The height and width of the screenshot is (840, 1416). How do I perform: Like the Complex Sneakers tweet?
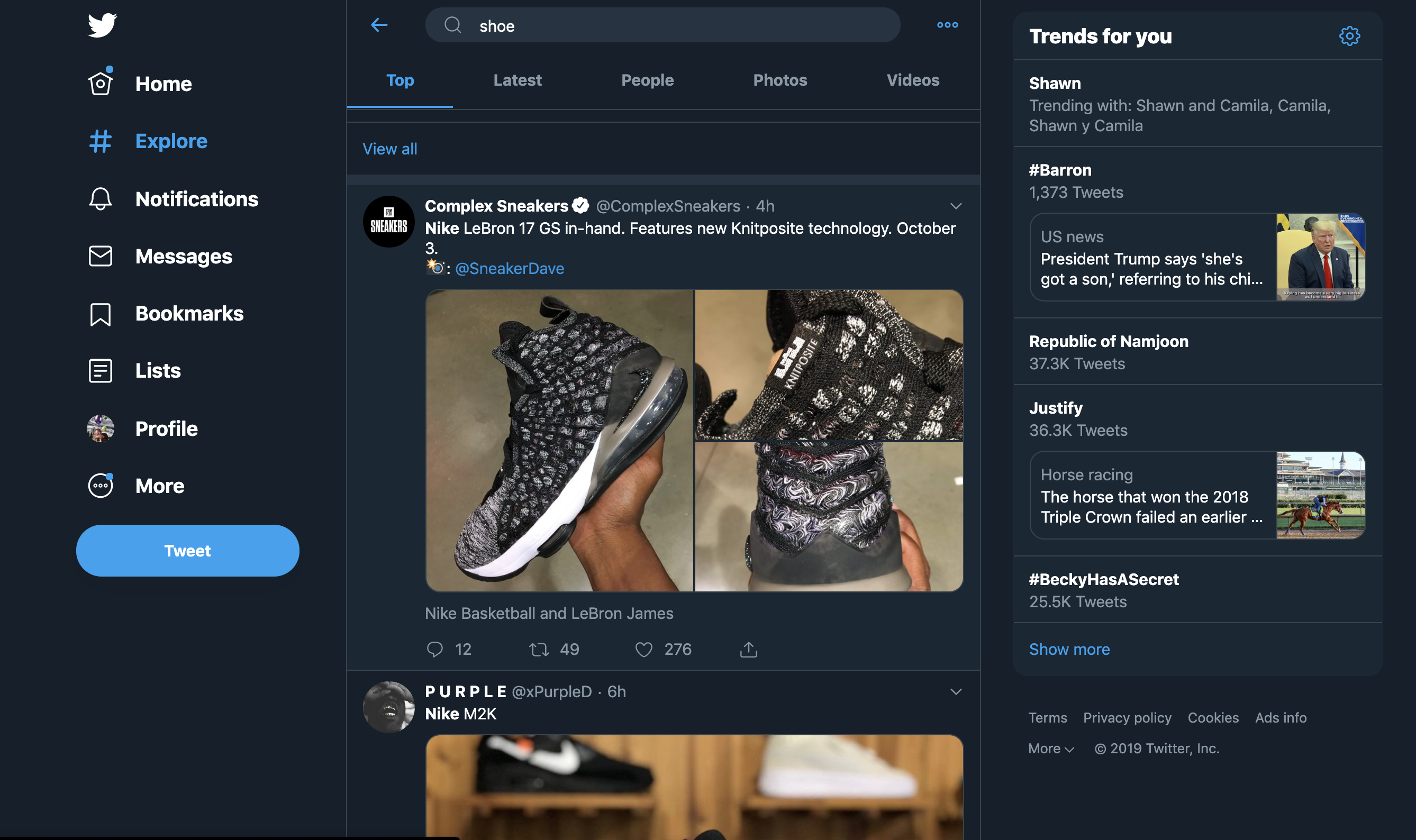click(644, 649)
